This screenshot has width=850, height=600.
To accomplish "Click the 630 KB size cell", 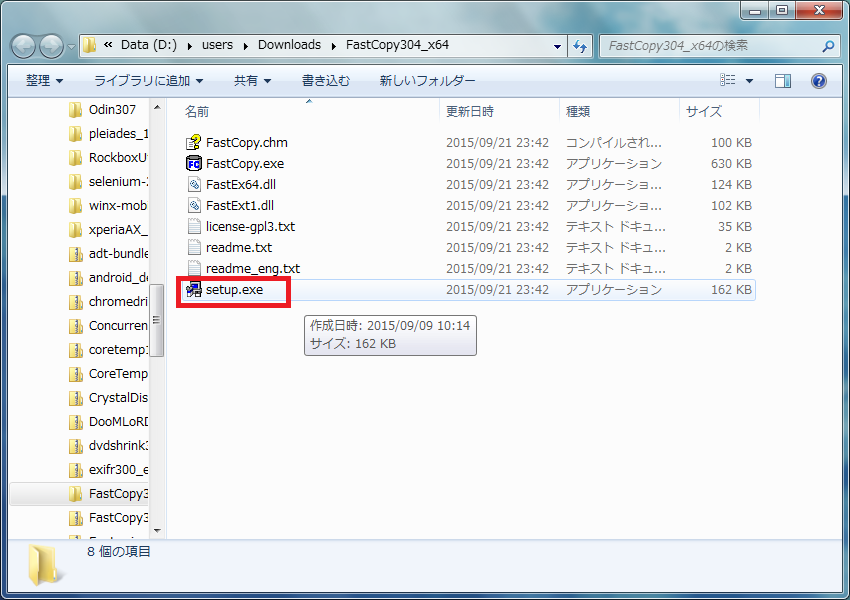I will [731, 163].
